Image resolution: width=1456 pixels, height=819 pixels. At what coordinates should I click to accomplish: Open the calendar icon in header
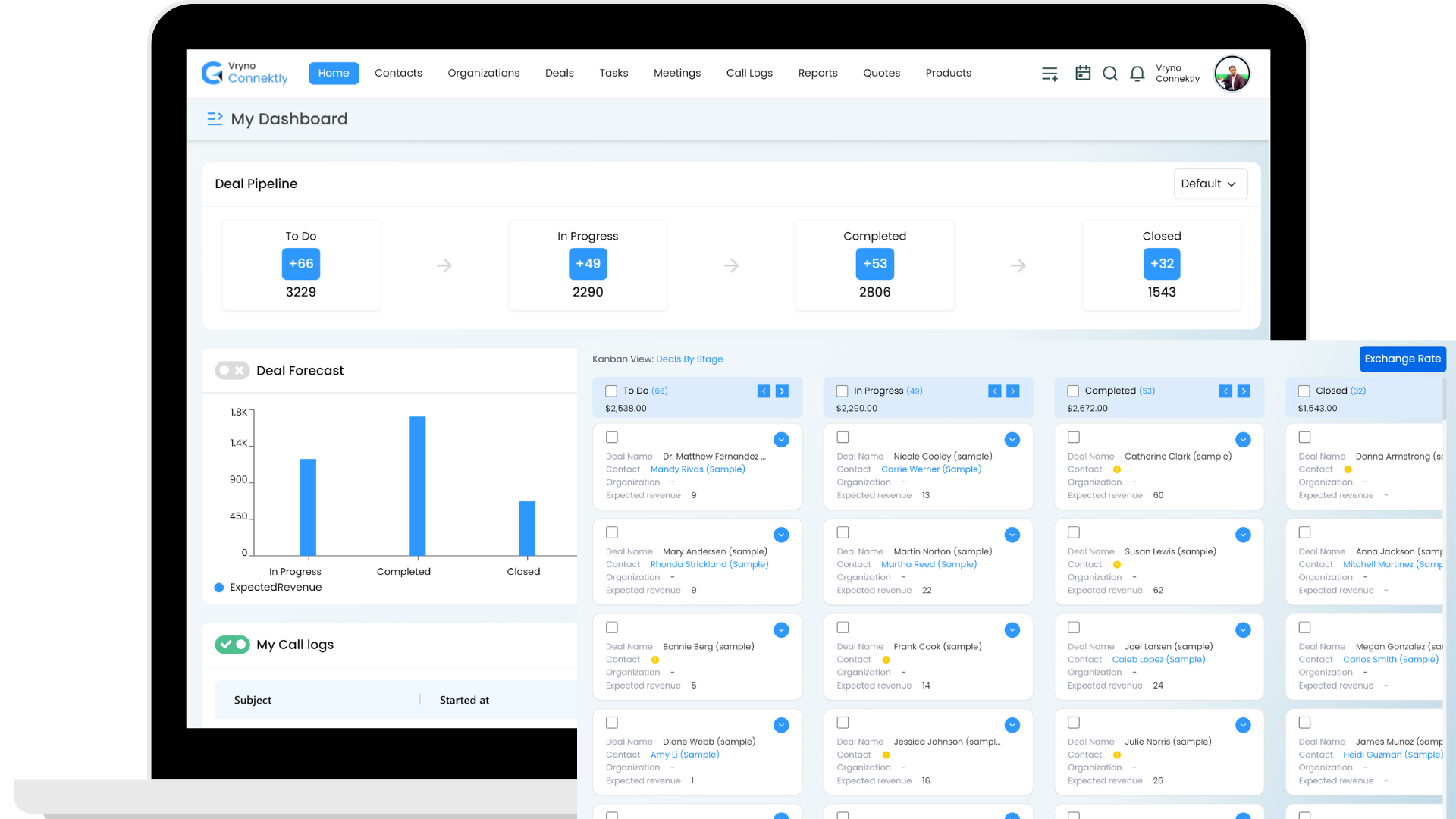click(x=1083, y=73)
